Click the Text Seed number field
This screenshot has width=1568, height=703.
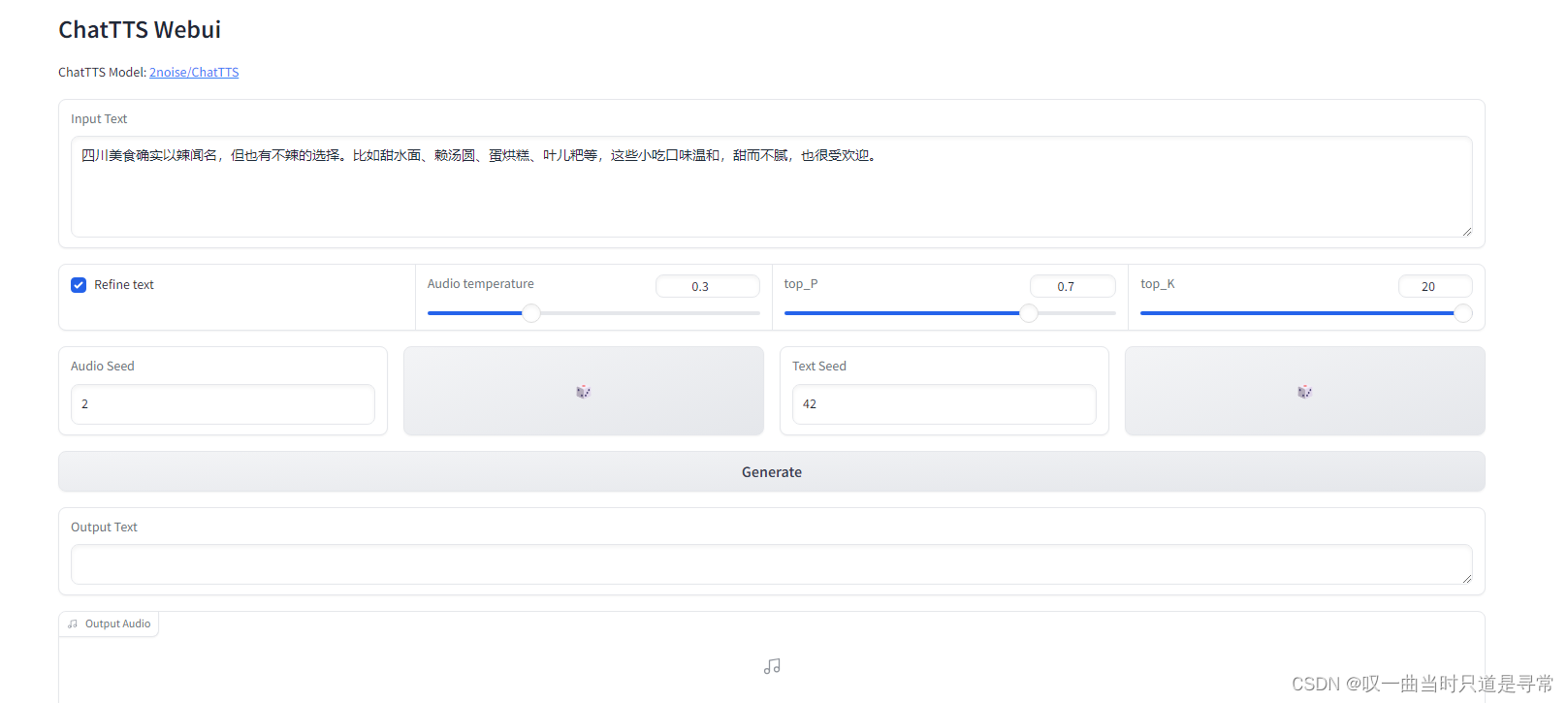pos(944,404)
